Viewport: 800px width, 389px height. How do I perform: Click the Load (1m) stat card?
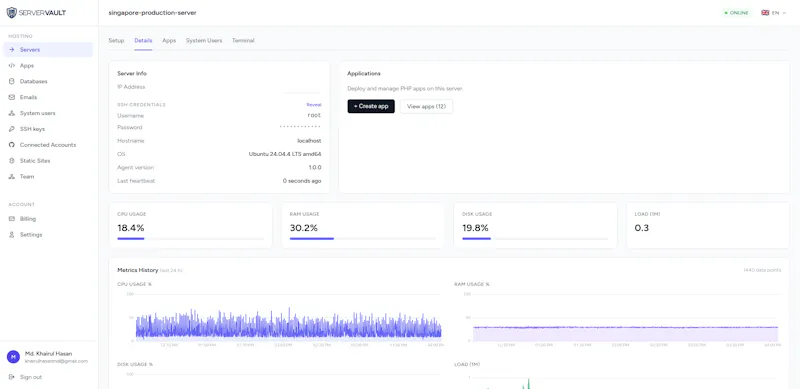click(x=708, y=226)
